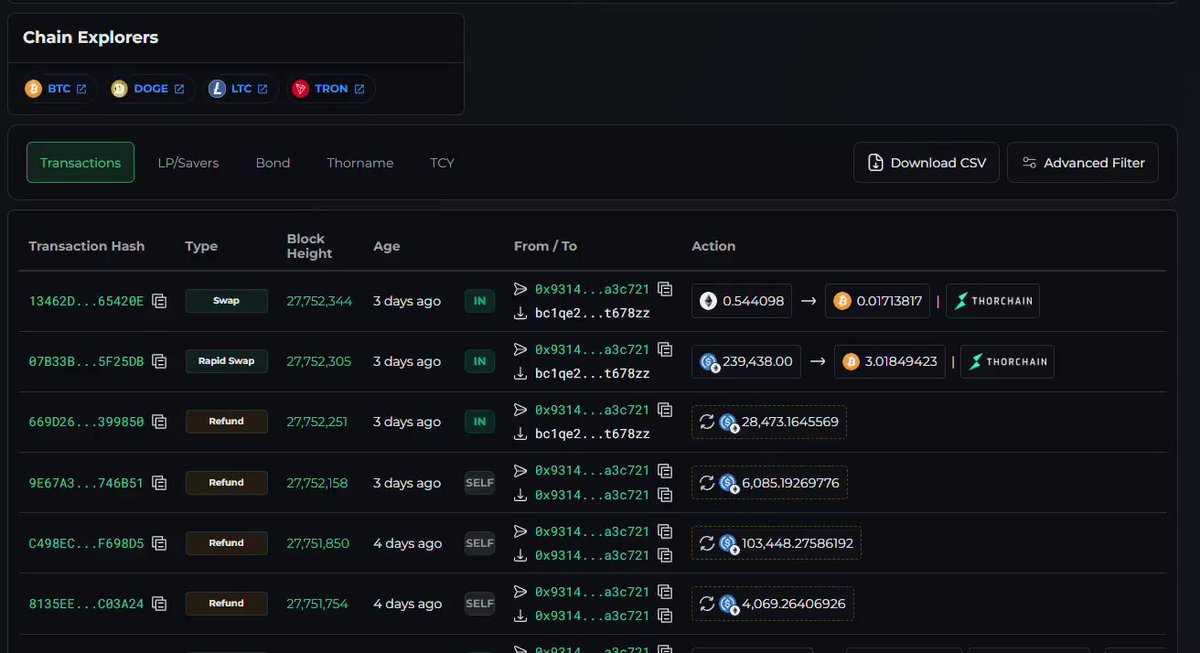Open the TRON chain explorer link
Screen dimensions: 1200x653
coord(331,89)
